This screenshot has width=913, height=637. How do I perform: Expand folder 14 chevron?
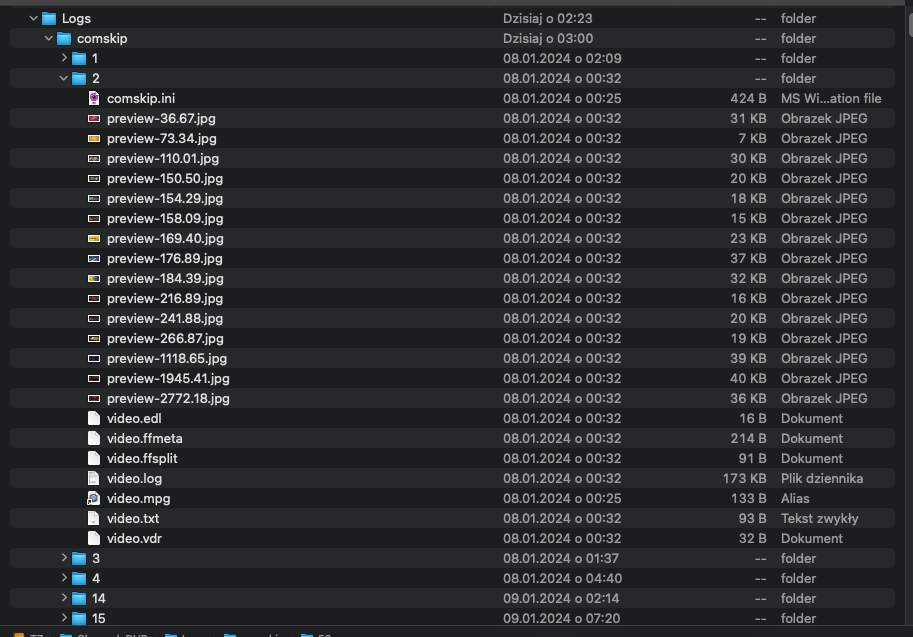64,598
